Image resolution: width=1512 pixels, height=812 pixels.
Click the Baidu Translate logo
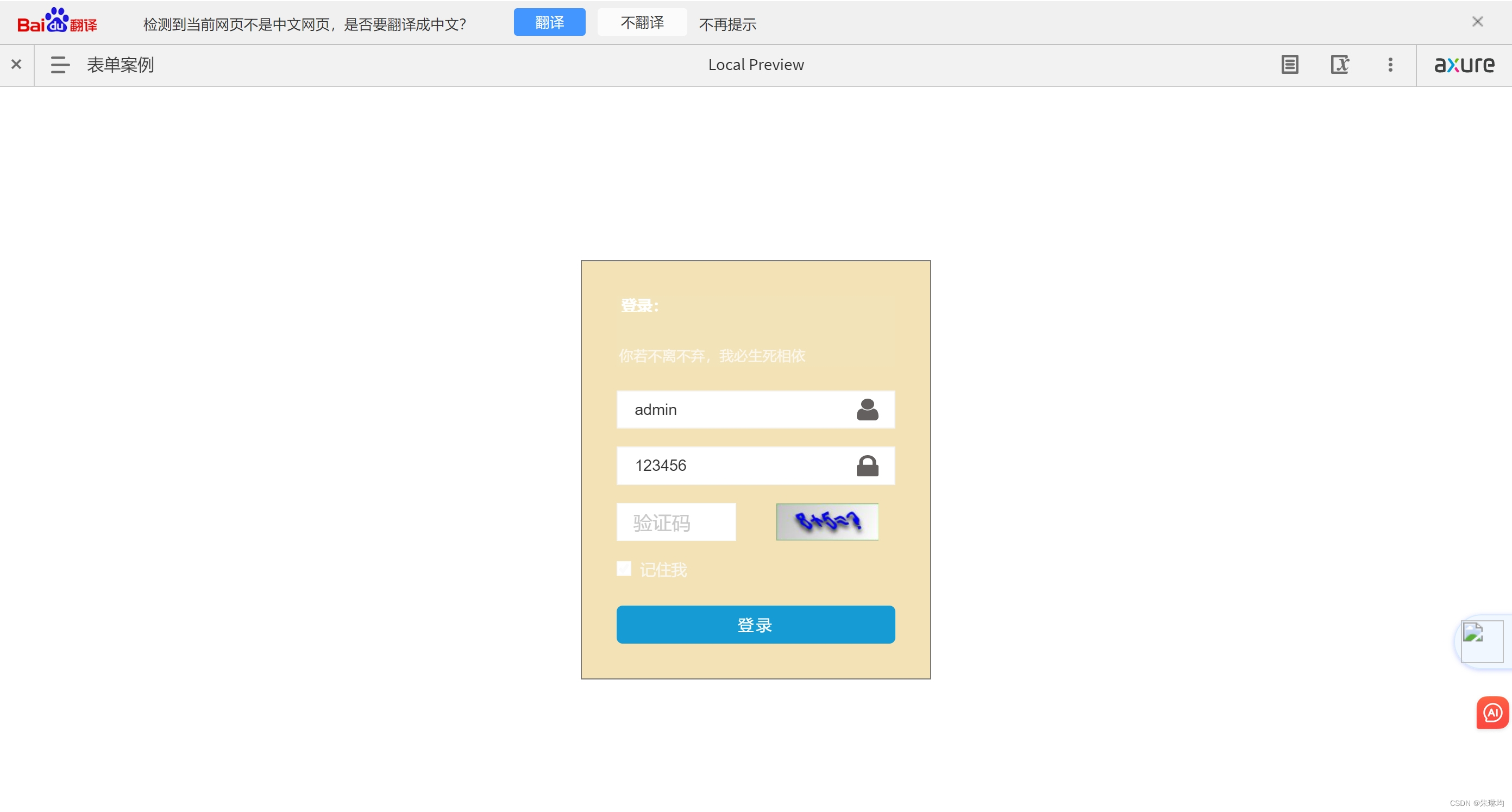(x=57, y=22)
